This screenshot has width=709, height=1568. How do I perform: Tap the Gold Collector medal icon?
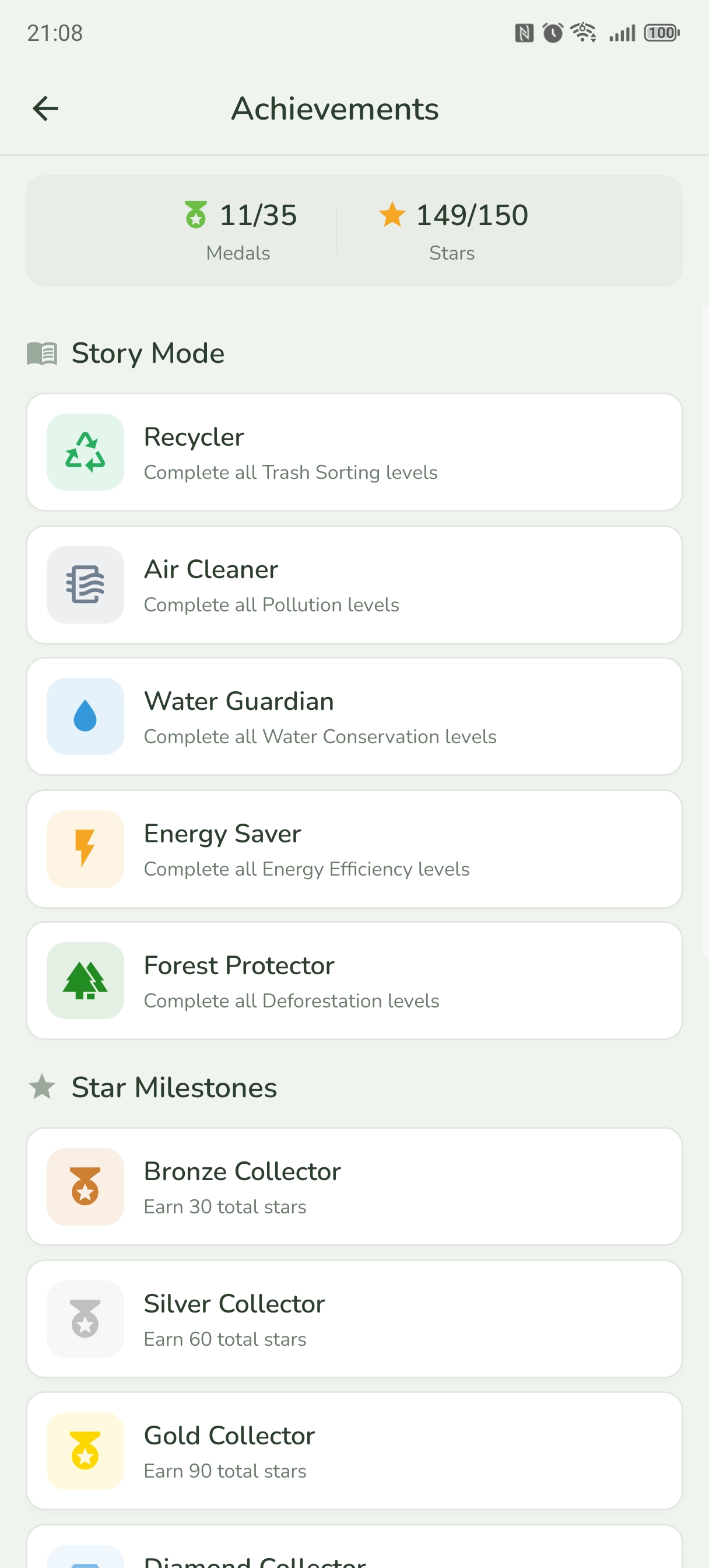[85, 1451]
